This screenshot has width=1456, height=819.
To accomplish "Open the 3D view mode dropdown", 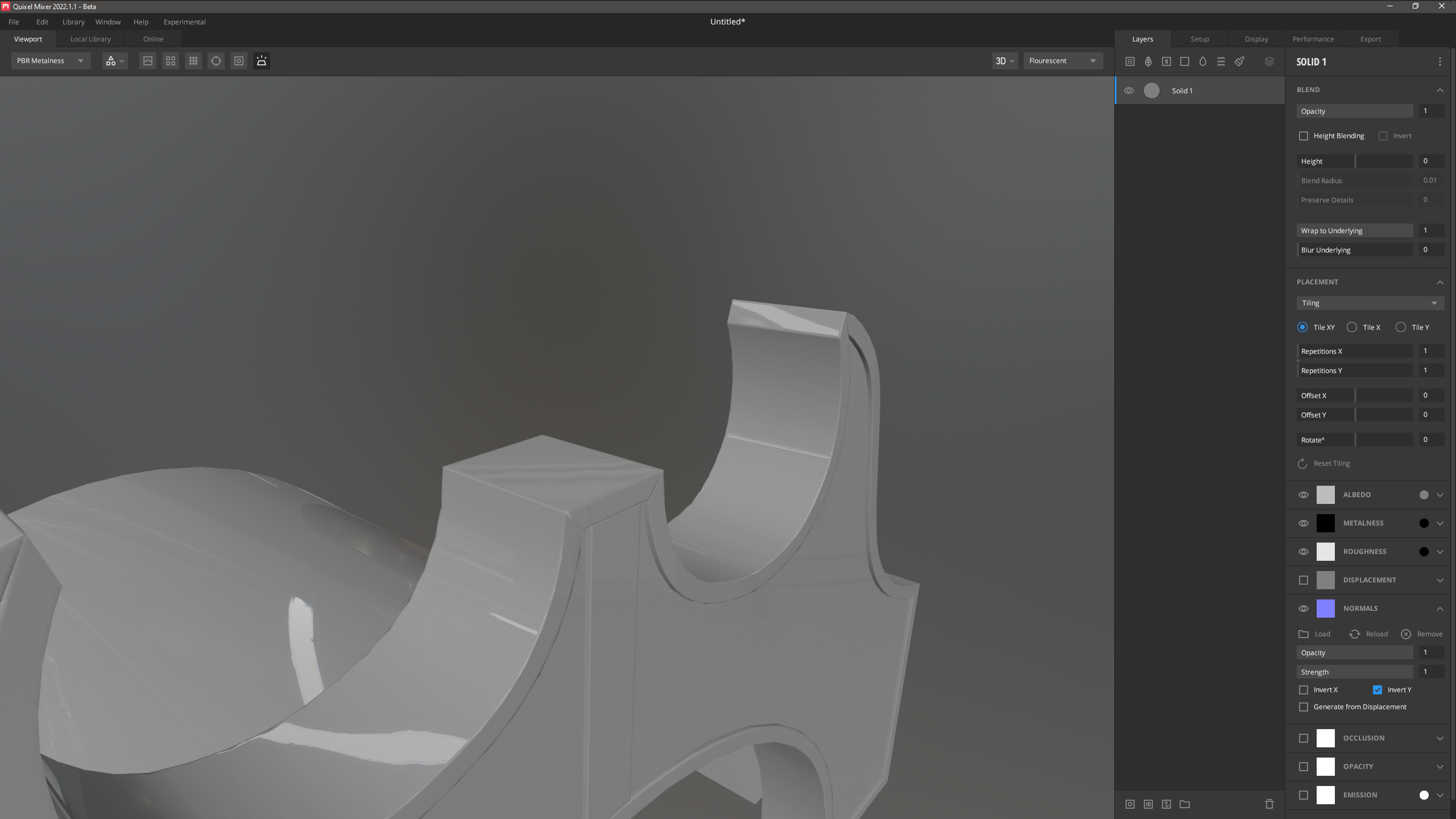I will click(1005, 61).
